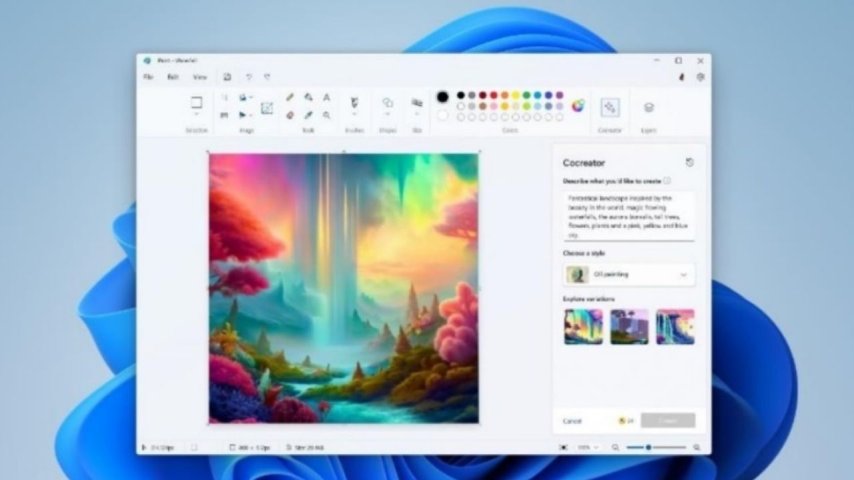Screen dimensions: 854x480
Task: Click the credits coin counter
Action: coord(626,421)
